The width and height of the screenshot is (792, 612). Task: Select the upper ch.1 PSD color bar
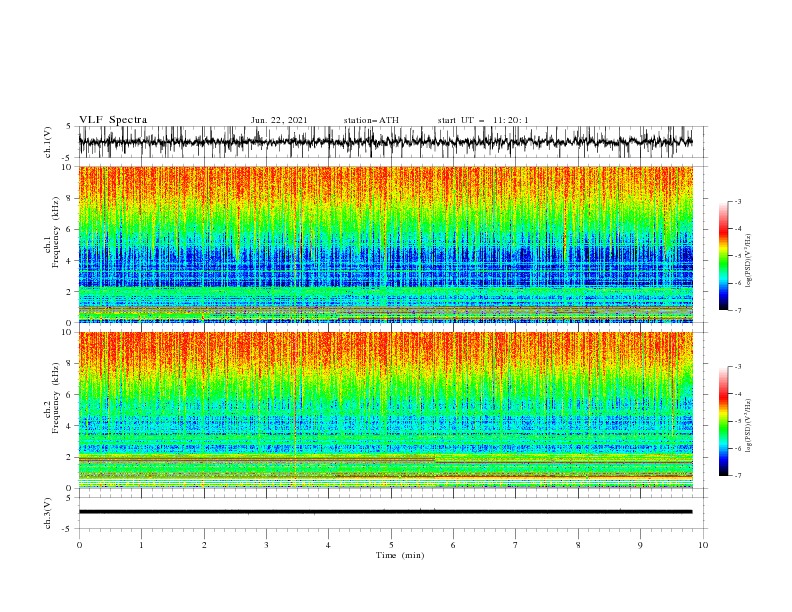(723, 256)
